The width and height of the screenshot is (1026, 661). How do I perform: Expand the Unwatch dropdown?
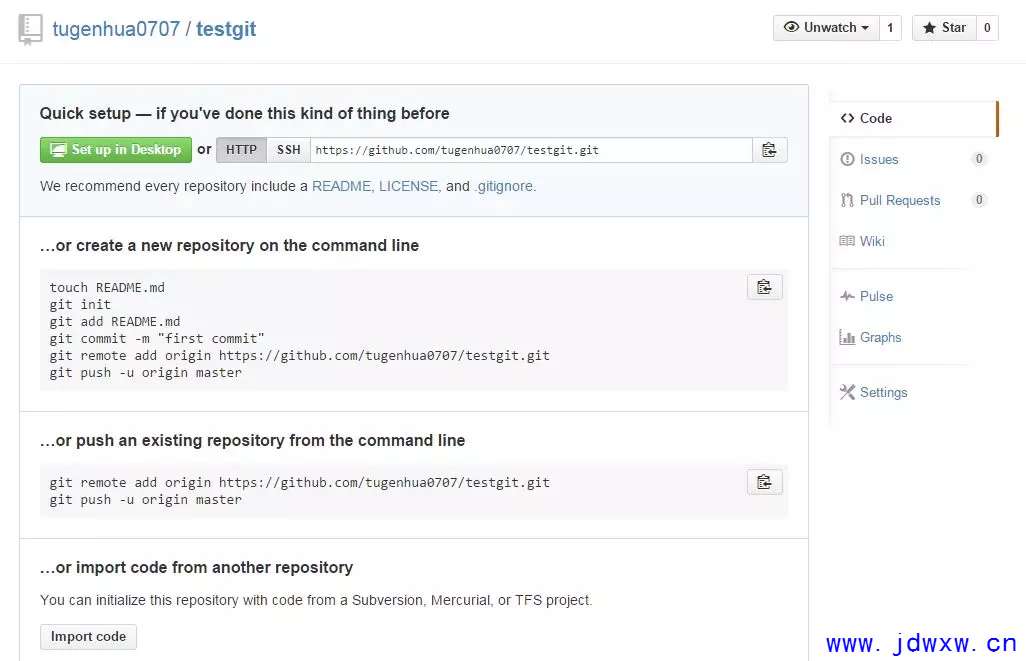[x=826, y=27]
